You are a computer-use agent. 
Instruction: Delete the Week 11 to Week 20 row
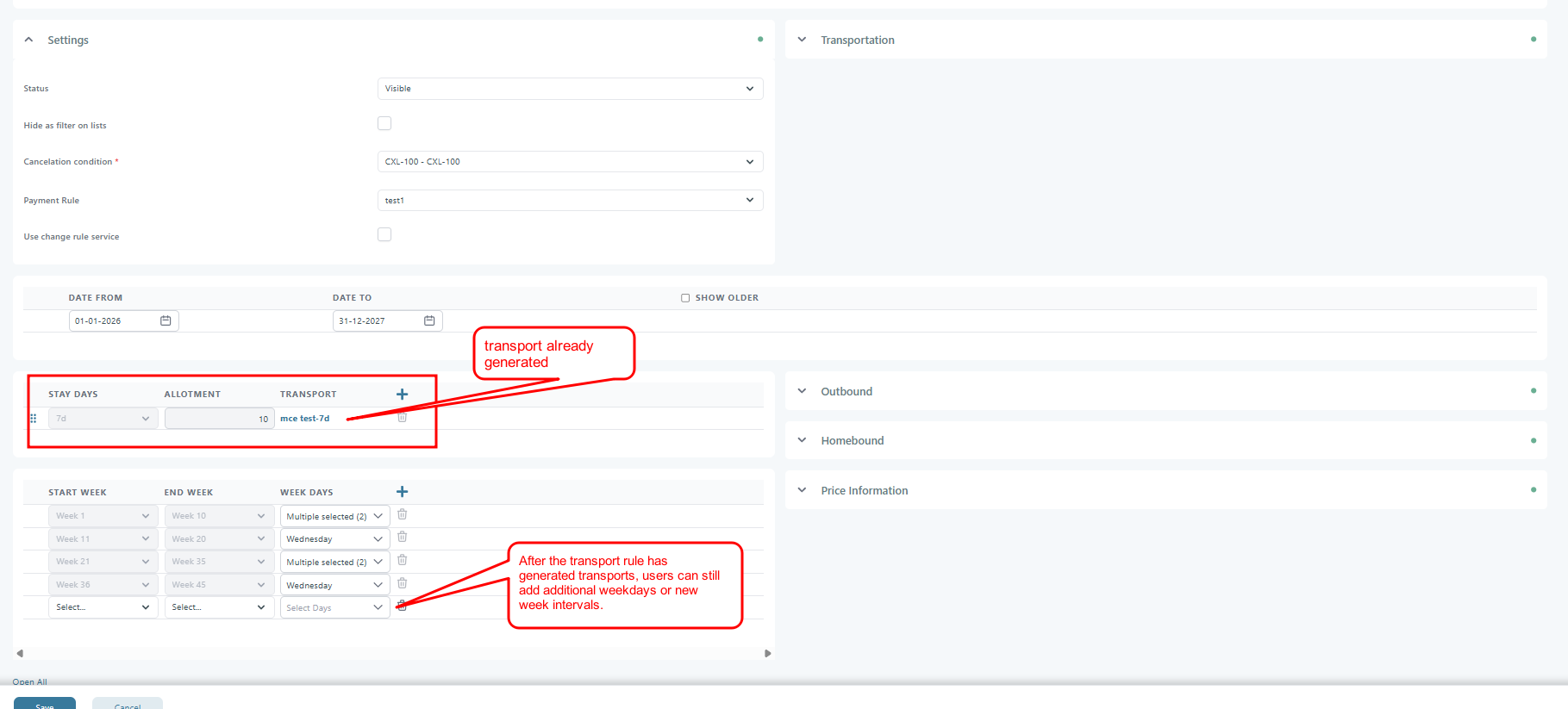pyautogui.click(x=402, y=538)
